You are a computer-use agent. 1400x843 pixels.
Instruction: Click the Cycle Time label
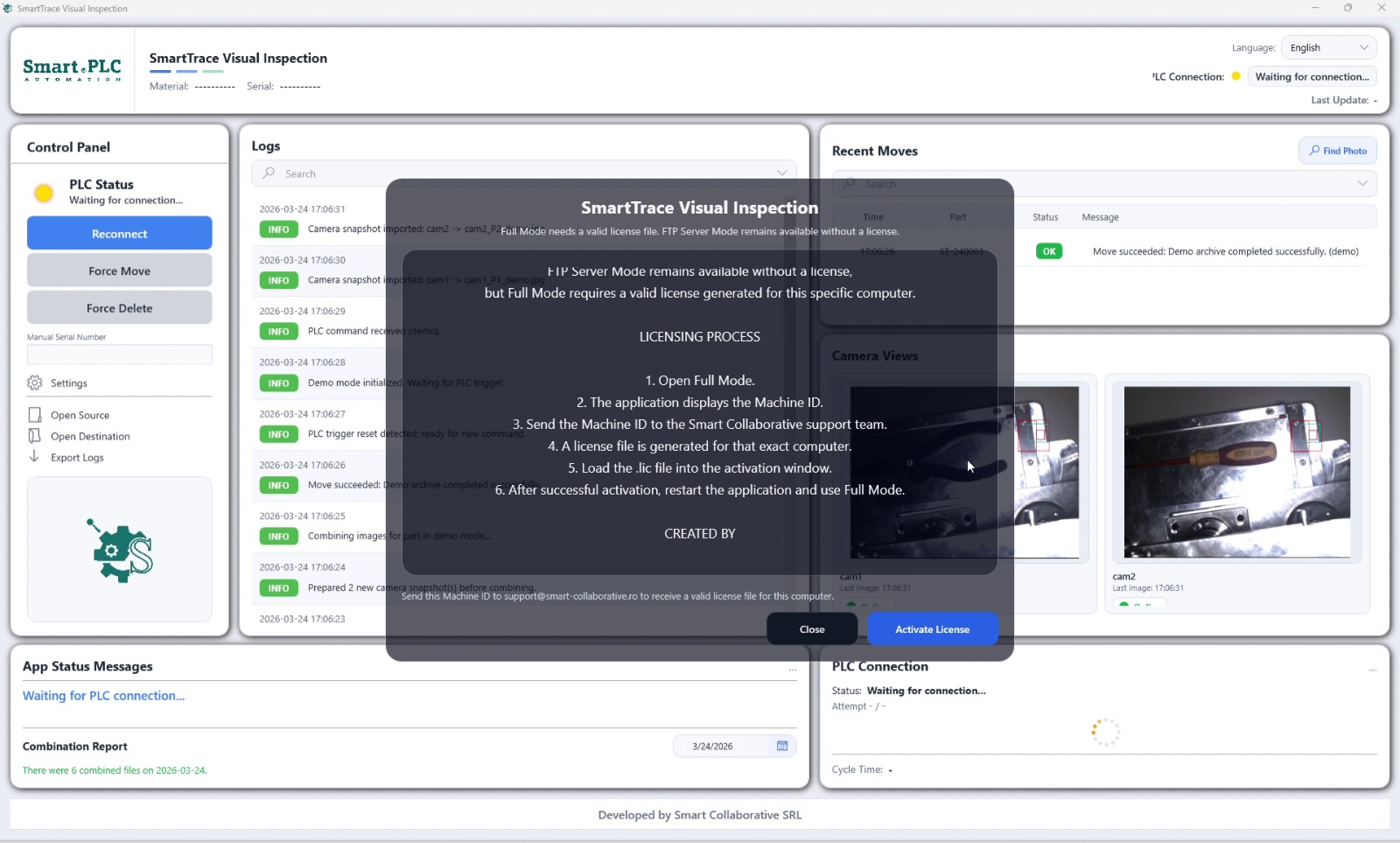point(857,769)
